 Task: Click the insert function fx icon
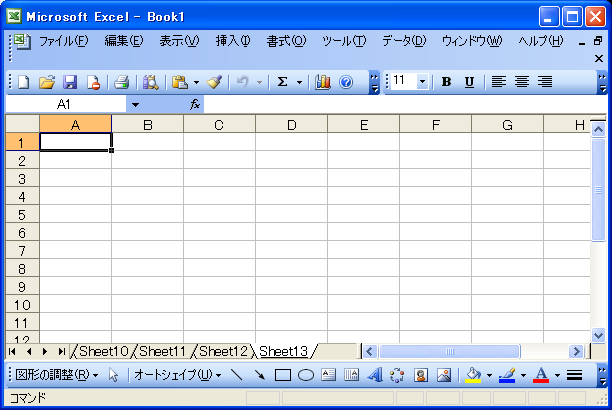pos(195,104)
